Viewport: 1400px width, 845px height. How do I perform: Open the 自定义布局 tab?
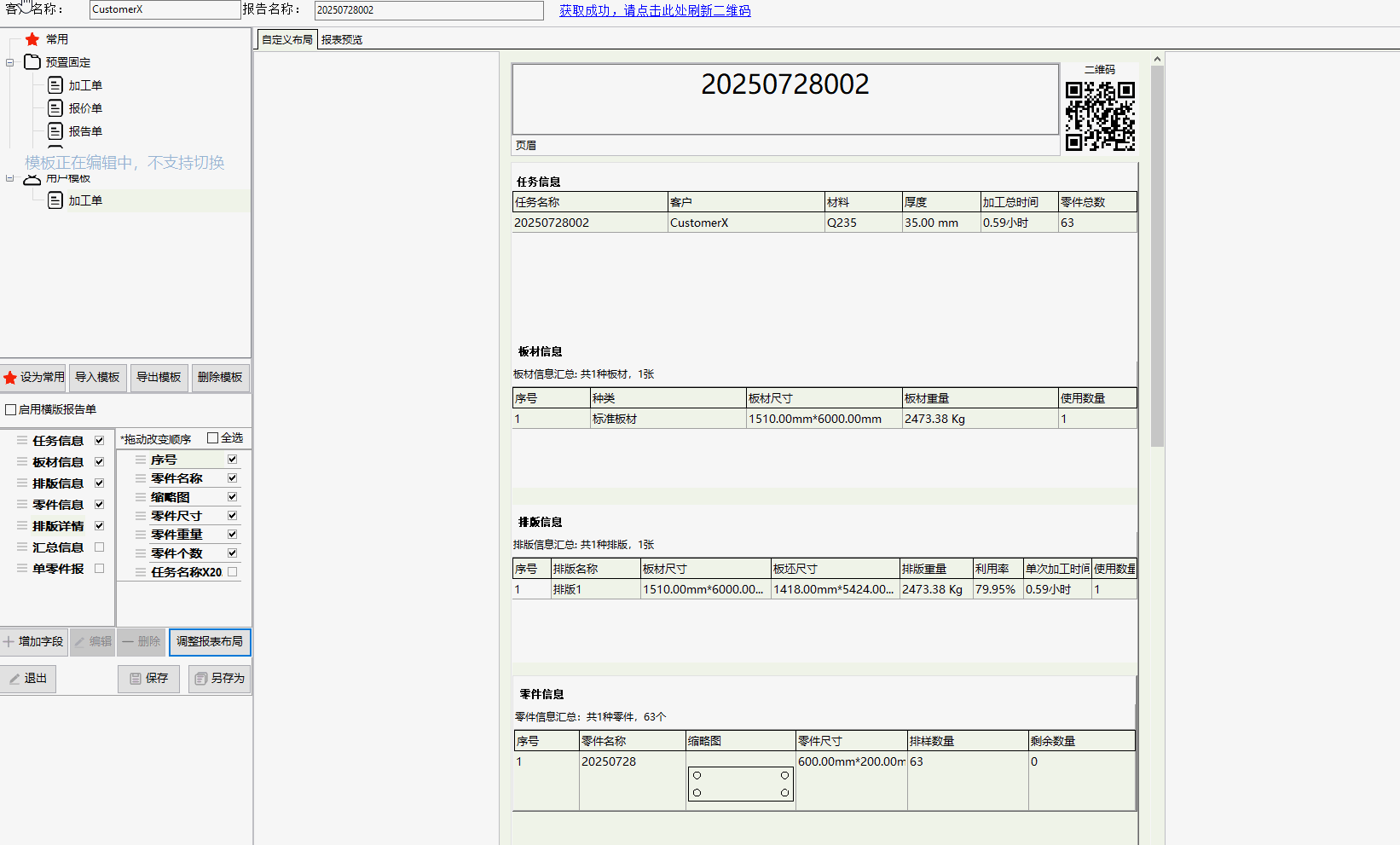(286, 40)
